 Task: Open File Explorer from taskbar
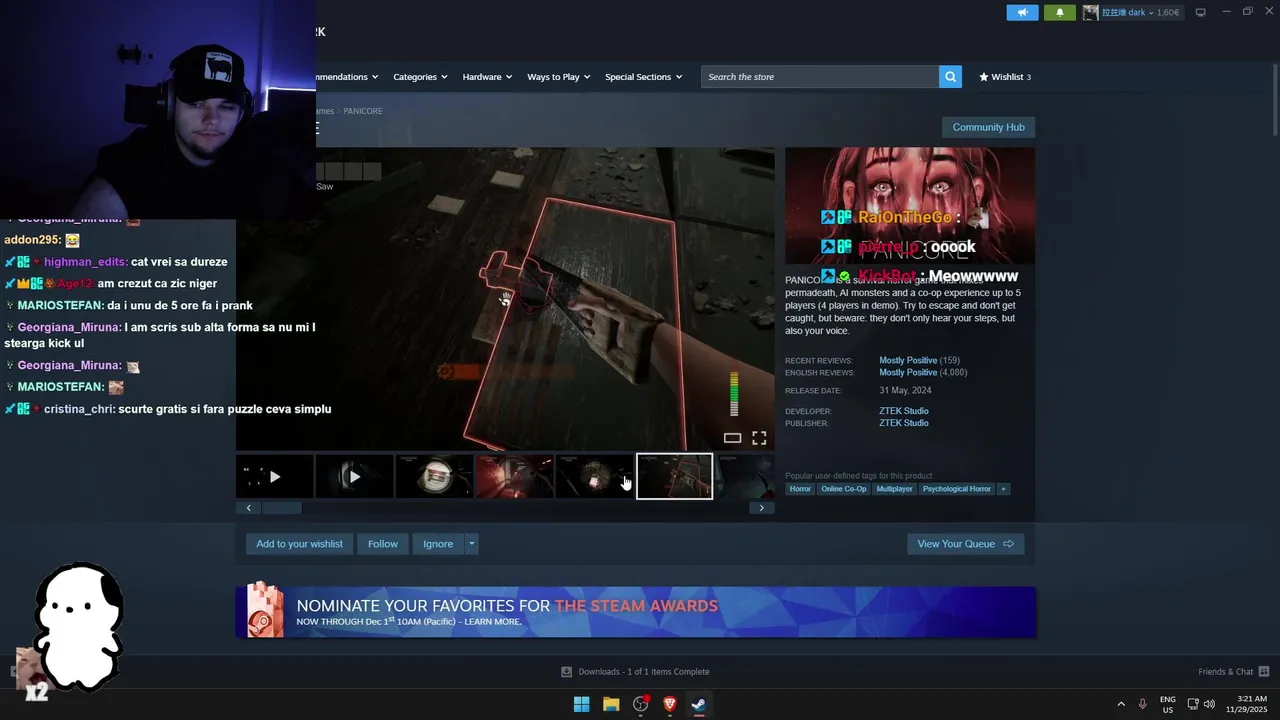611,704
